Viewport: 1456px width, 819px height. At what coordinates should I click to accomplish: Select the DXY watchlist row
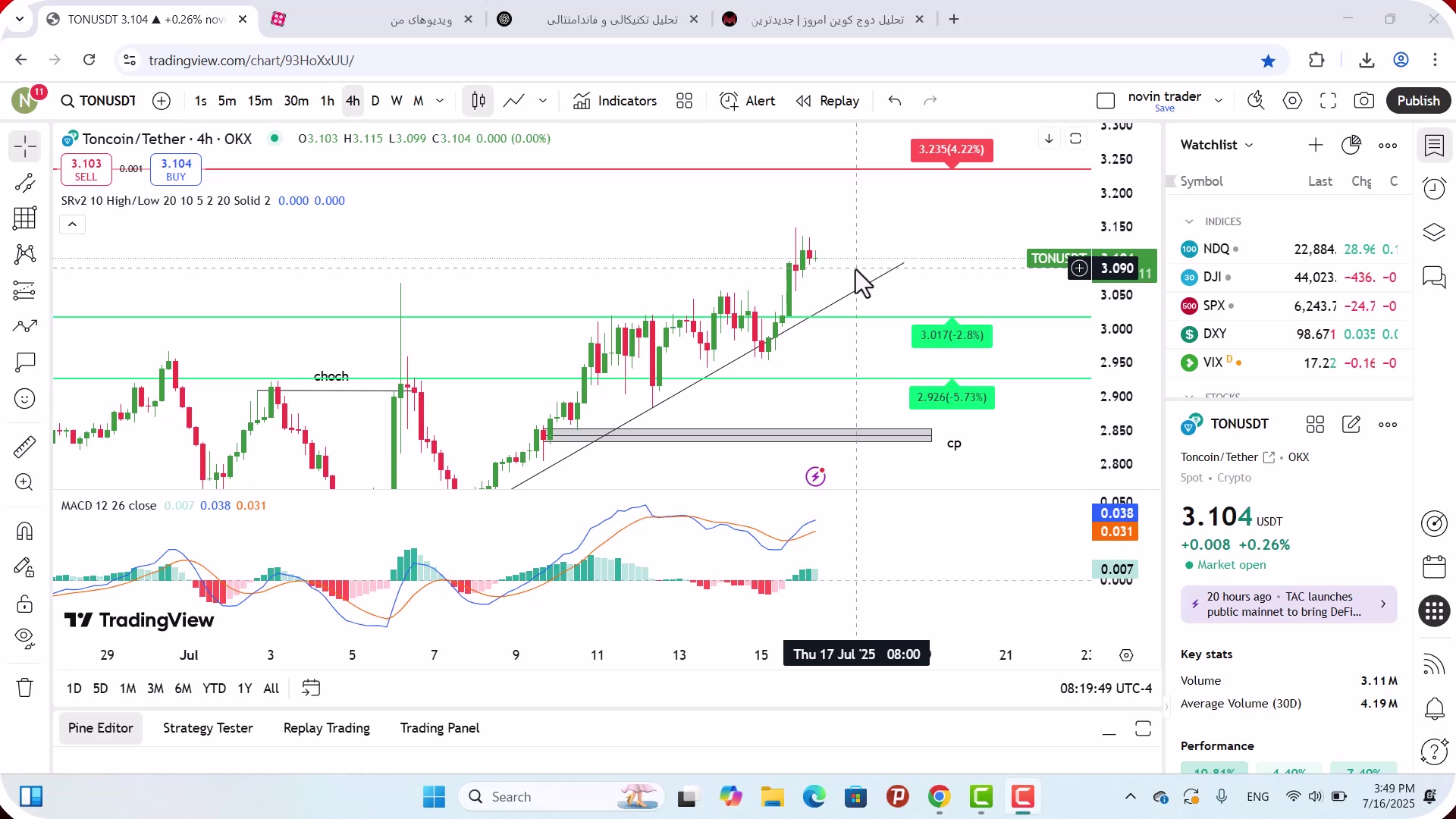click(x=1289, y=334)
